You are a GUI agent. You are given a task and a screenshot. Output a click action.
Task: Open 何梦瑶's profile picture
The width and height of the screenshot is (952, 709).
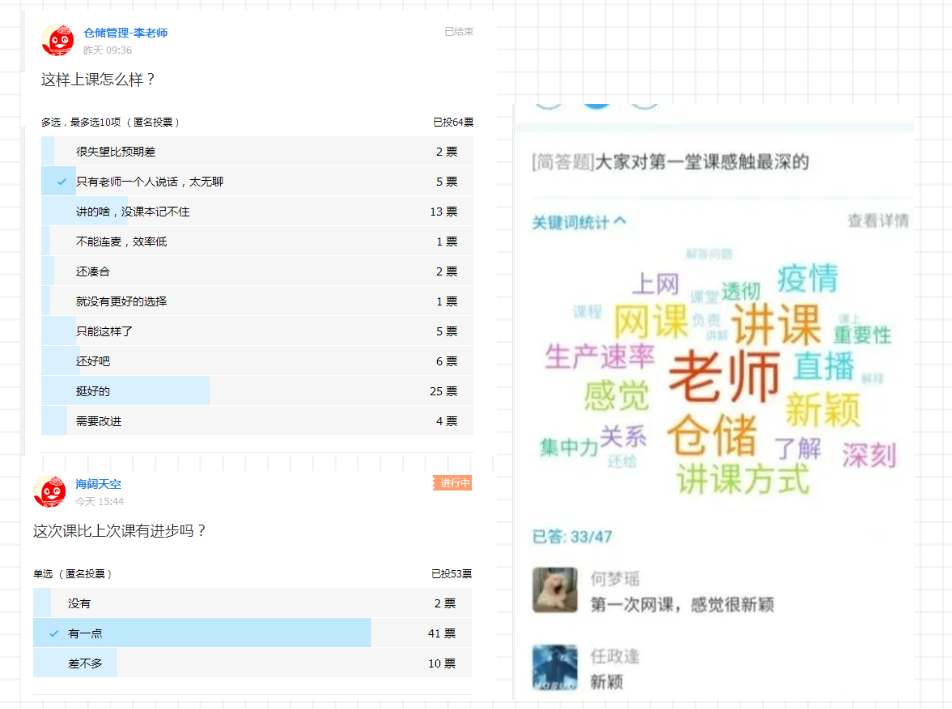point(555,590)
